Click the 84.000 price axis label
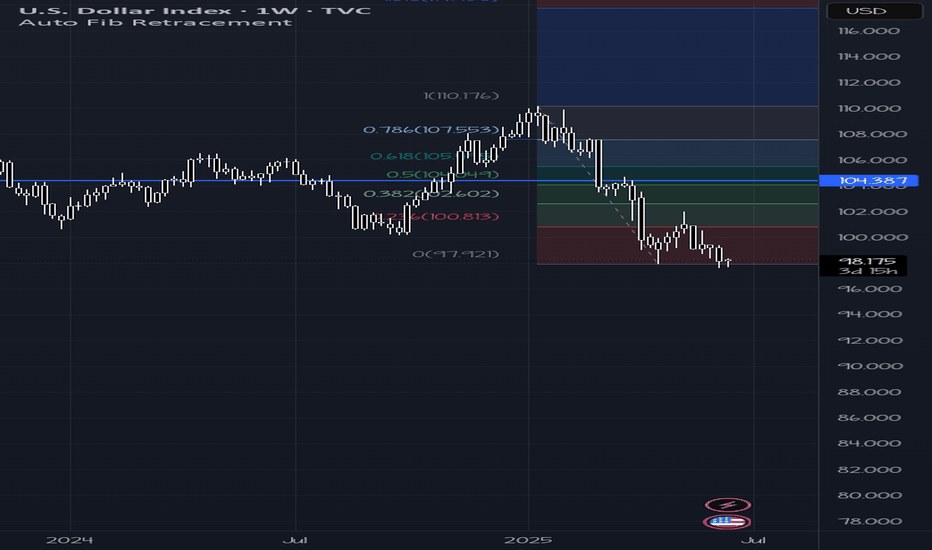This screenshot has width=932, height=550. tap(870, 444)
